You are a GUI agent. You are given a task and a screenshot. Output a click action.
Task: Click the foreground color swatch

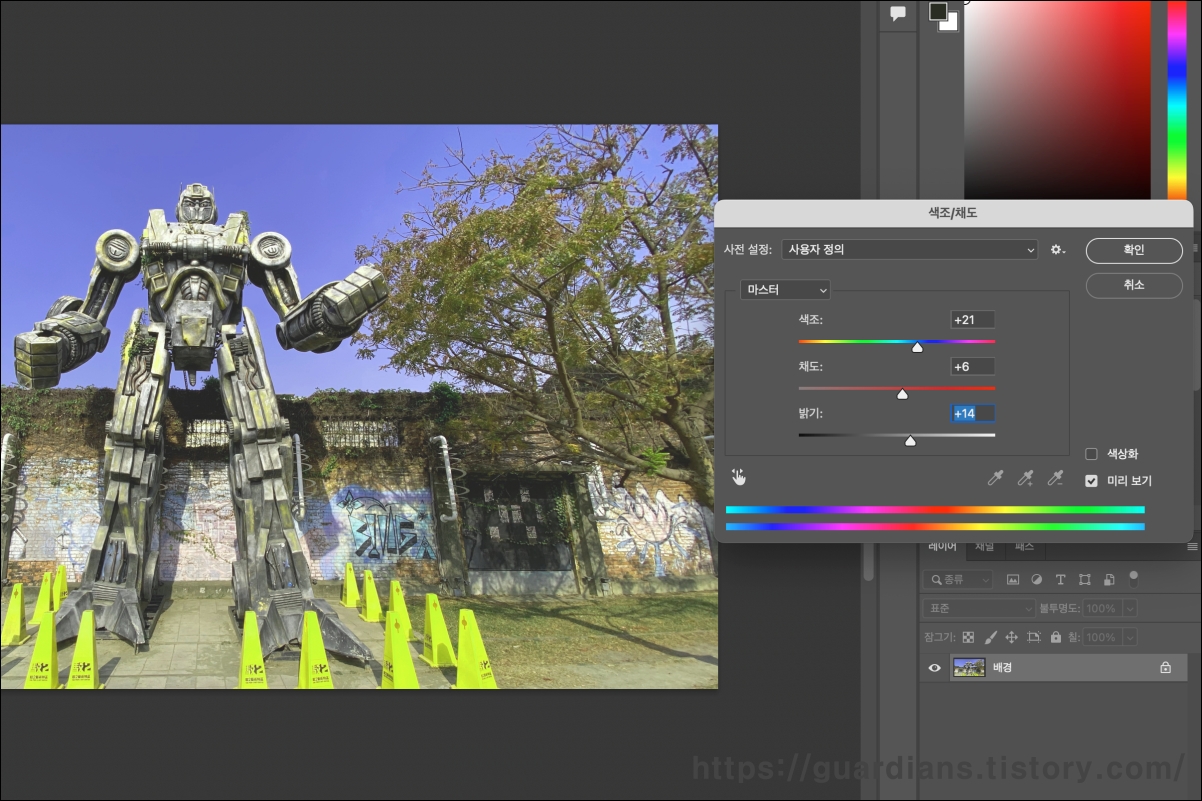[938, 11]
